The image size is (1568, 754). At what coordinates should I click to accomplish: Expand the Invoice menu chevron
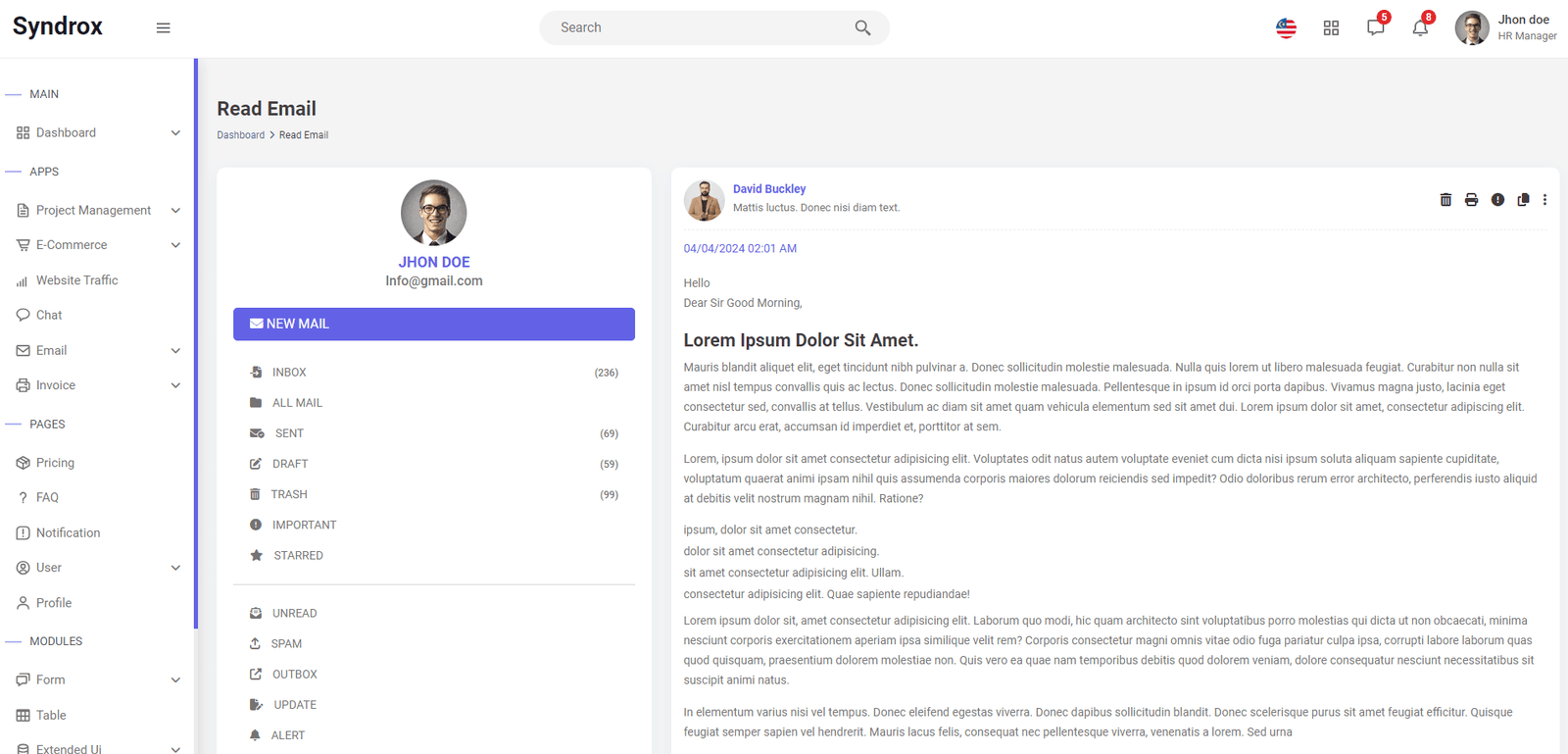(x=175, y=385)
